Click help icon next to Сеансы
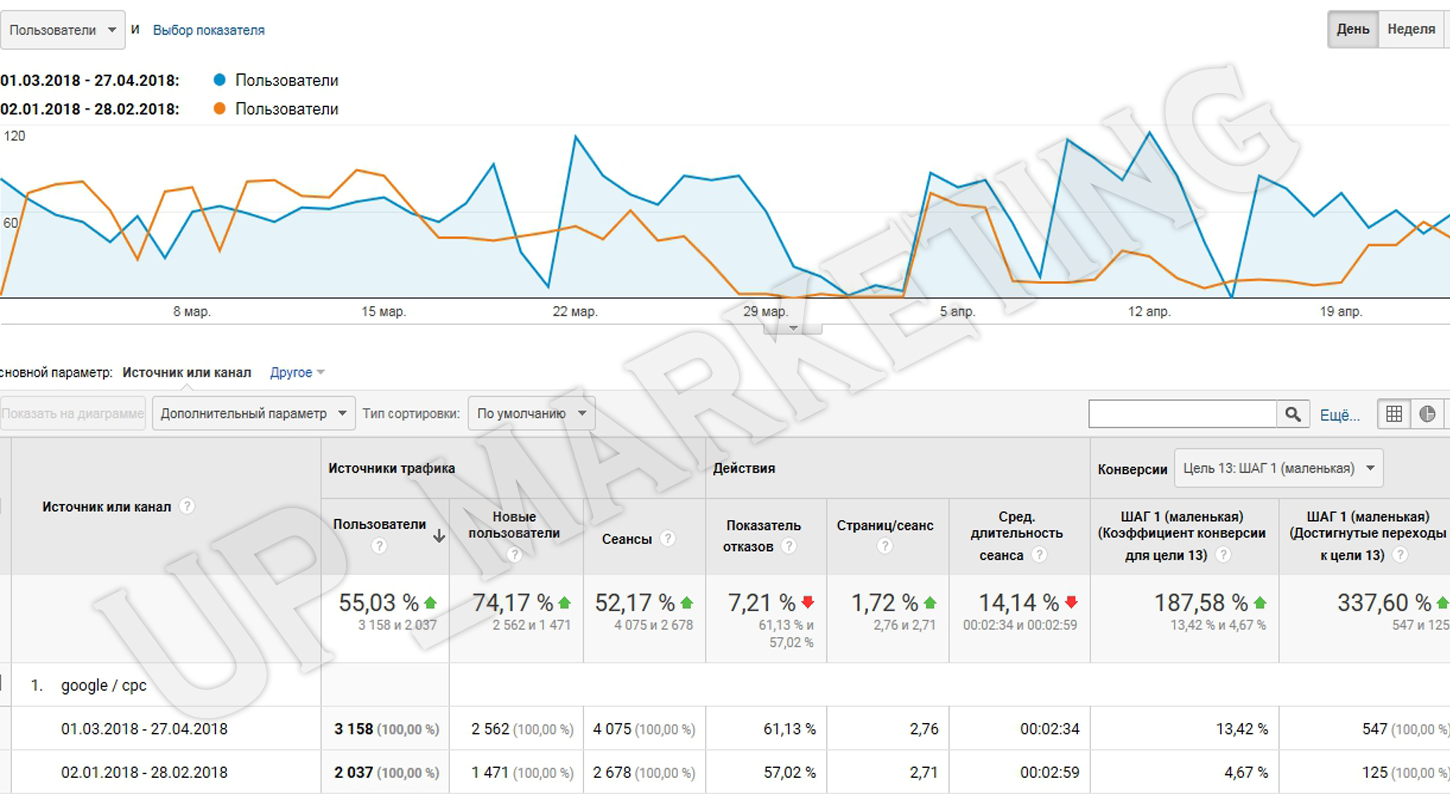This screenshot has height=794, width=1450. tap(668, 539)
